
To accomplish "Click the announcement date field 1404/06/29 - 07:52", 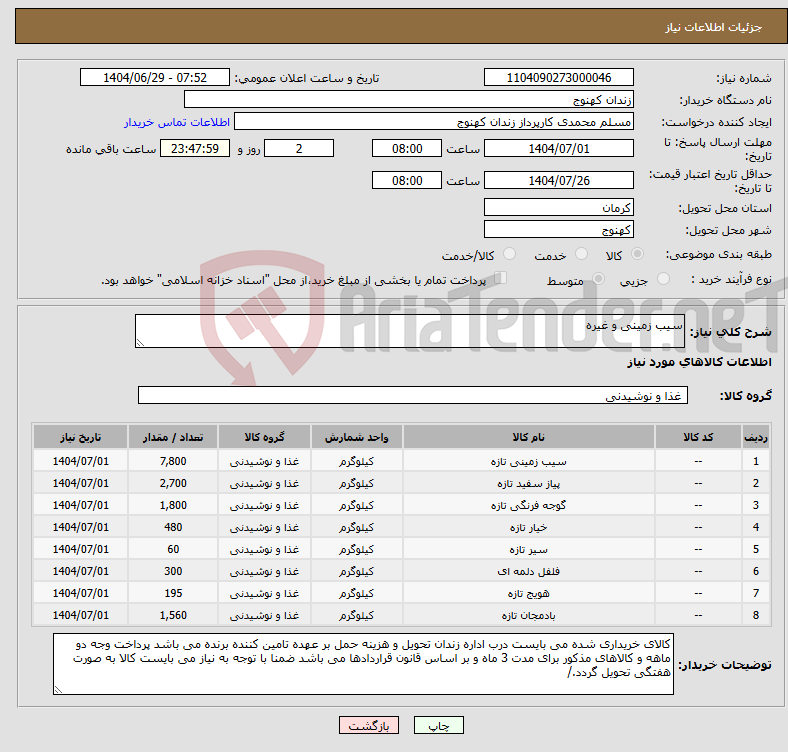I will click(155, 77).
